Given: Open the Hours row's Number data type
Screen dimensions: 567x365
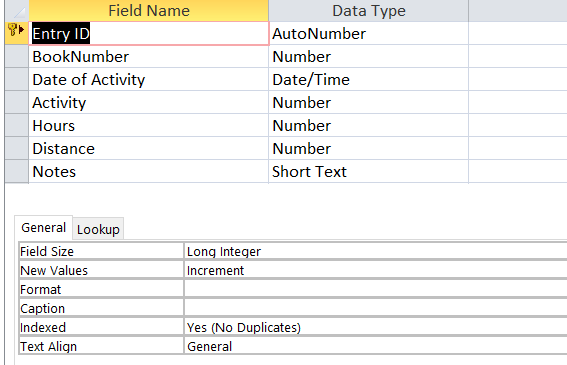Looking at the screenshot, I should 368,126.
